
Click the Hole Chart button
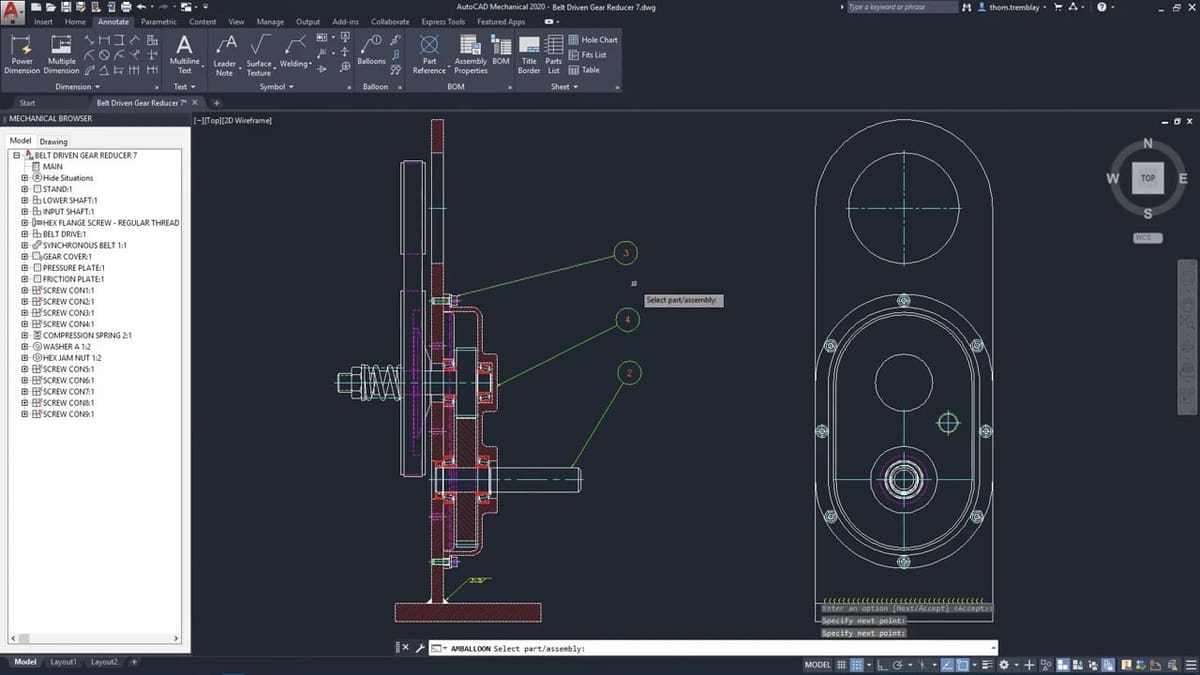[593, 40]
